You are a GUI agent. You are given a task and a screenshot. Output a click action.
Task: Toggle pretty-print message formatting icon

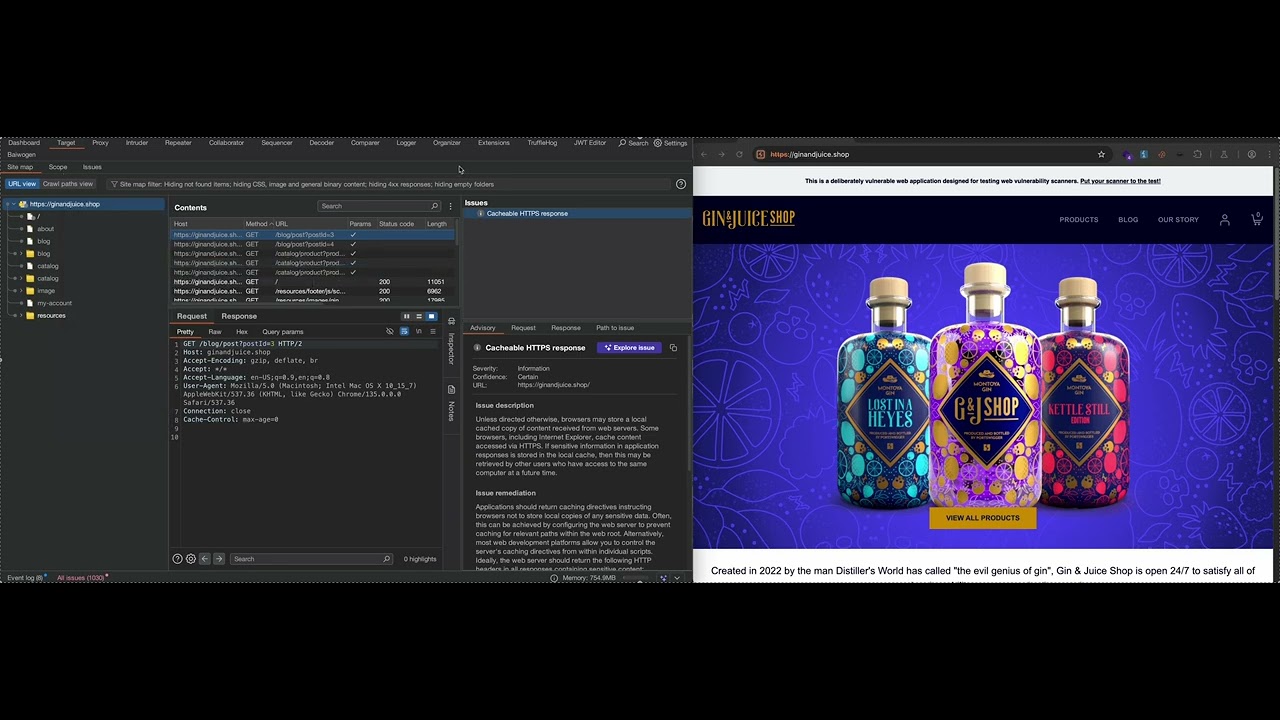coord(404,331)
